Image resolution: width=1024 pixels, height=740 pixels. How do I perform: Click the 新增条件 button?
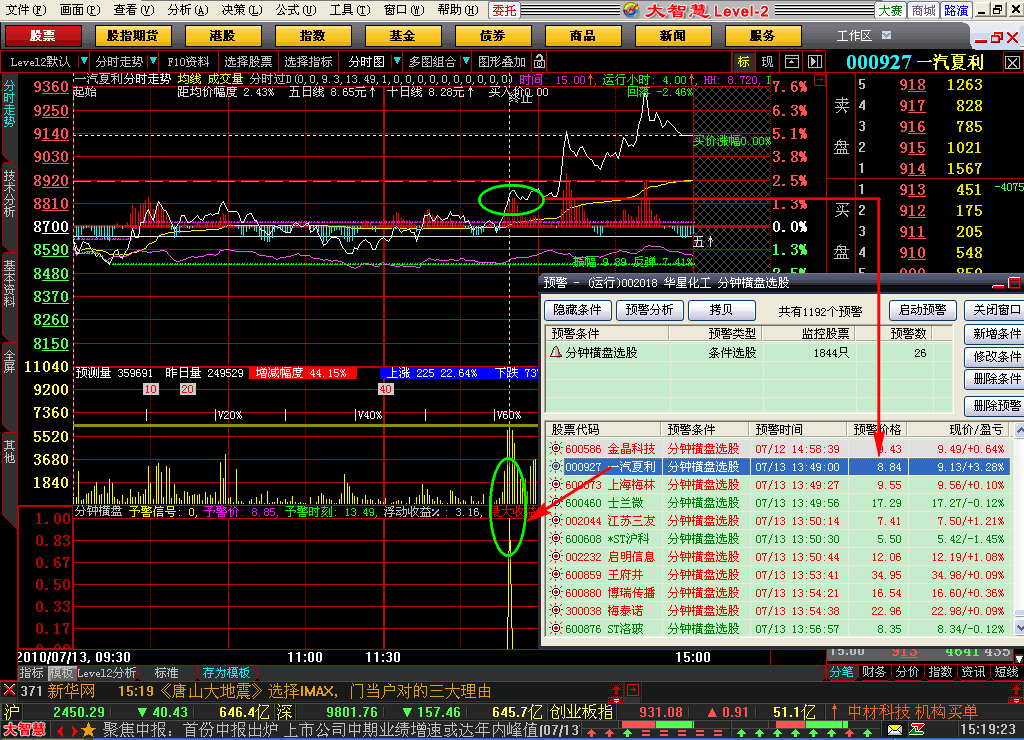click(x=997, y=334)
